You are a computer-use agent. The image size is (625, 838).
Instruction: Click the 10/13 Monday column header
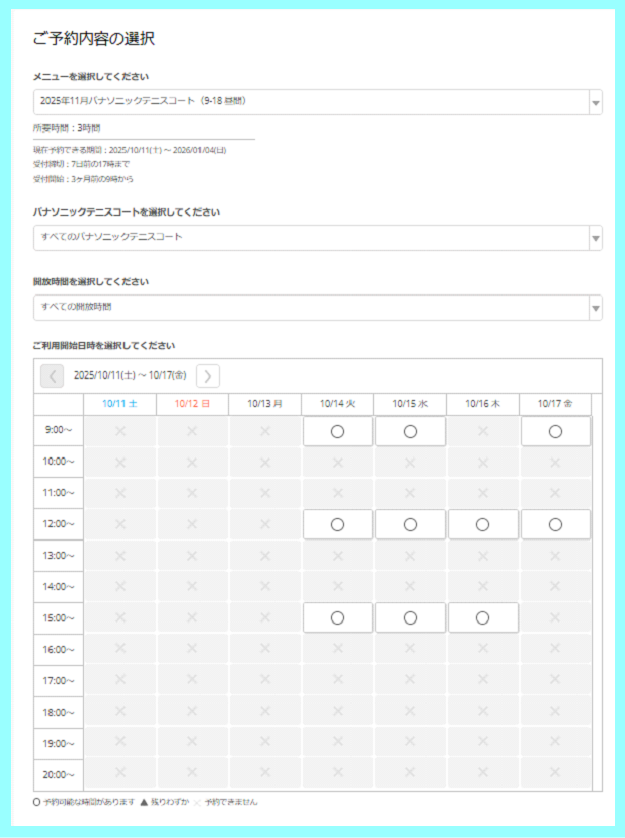pos(265,404)
